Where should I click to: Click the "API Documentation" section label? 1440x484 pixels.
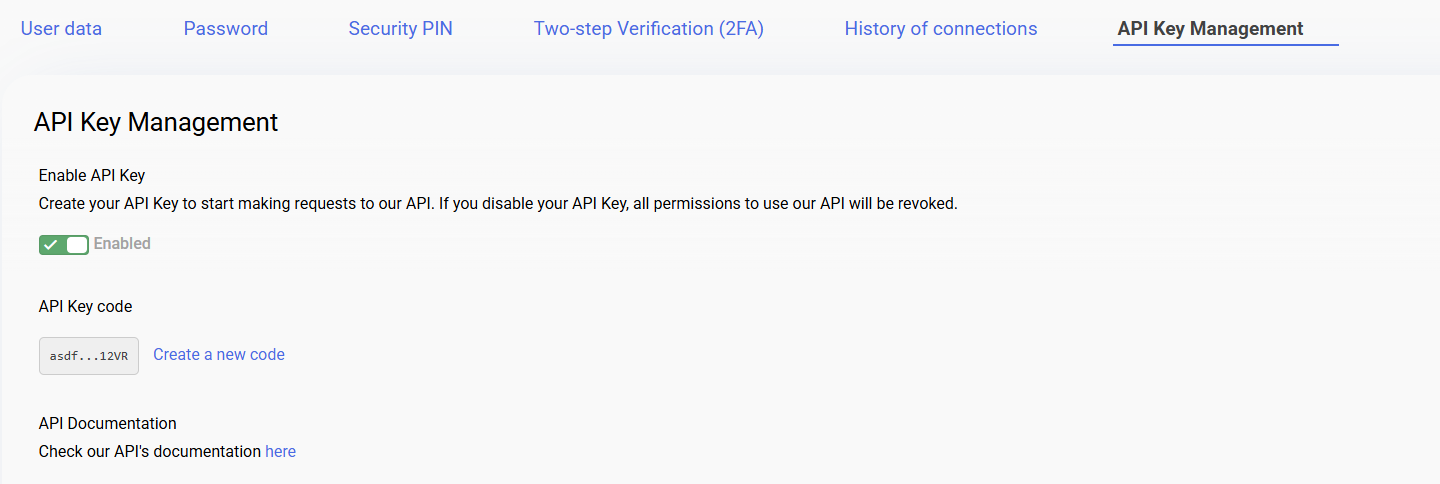(107, 424)
